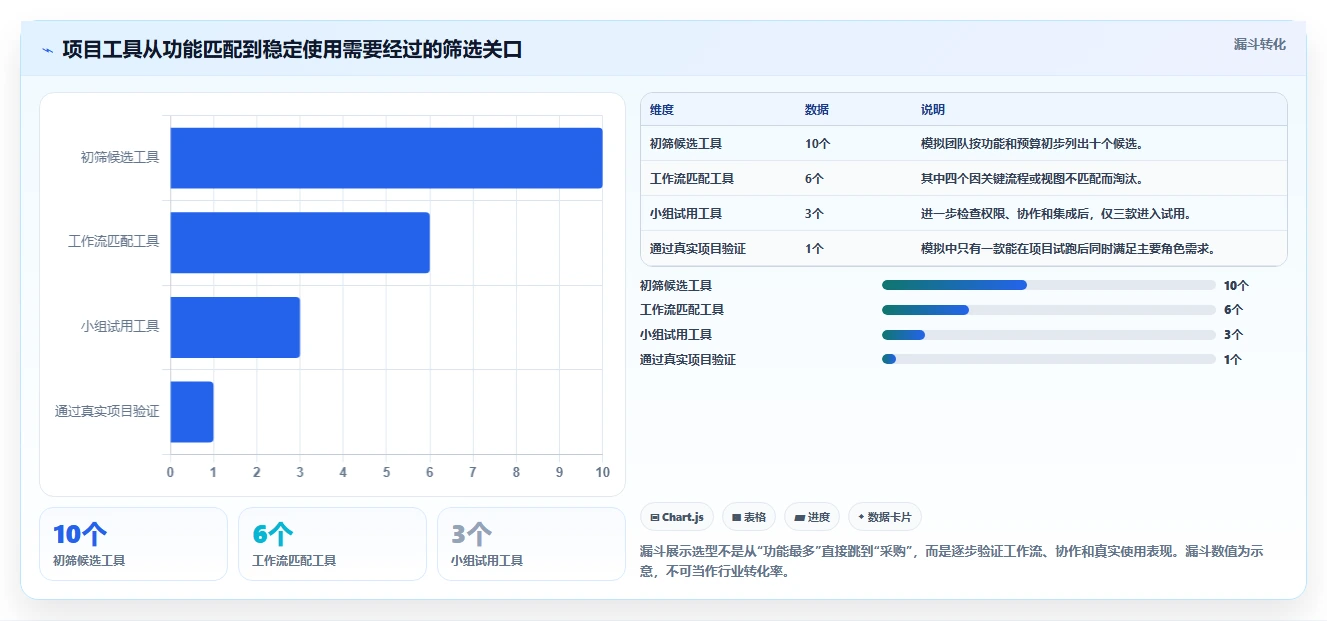Click the 小组试用工具 chart axis label

120,326
